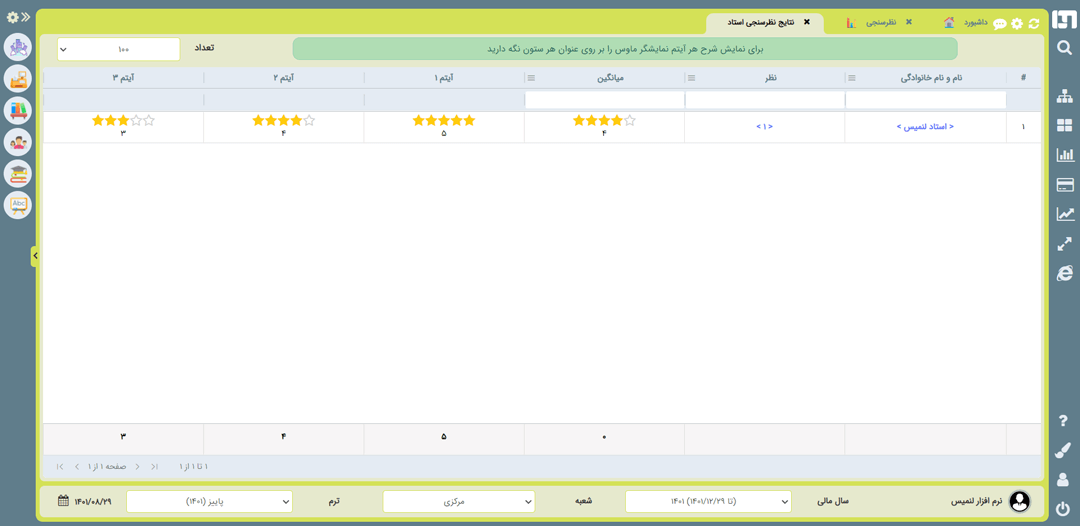Open the grid tiles icon in sidebar
The height and width of the screenshot is (526, 1080).
[x=1065, y=126]
